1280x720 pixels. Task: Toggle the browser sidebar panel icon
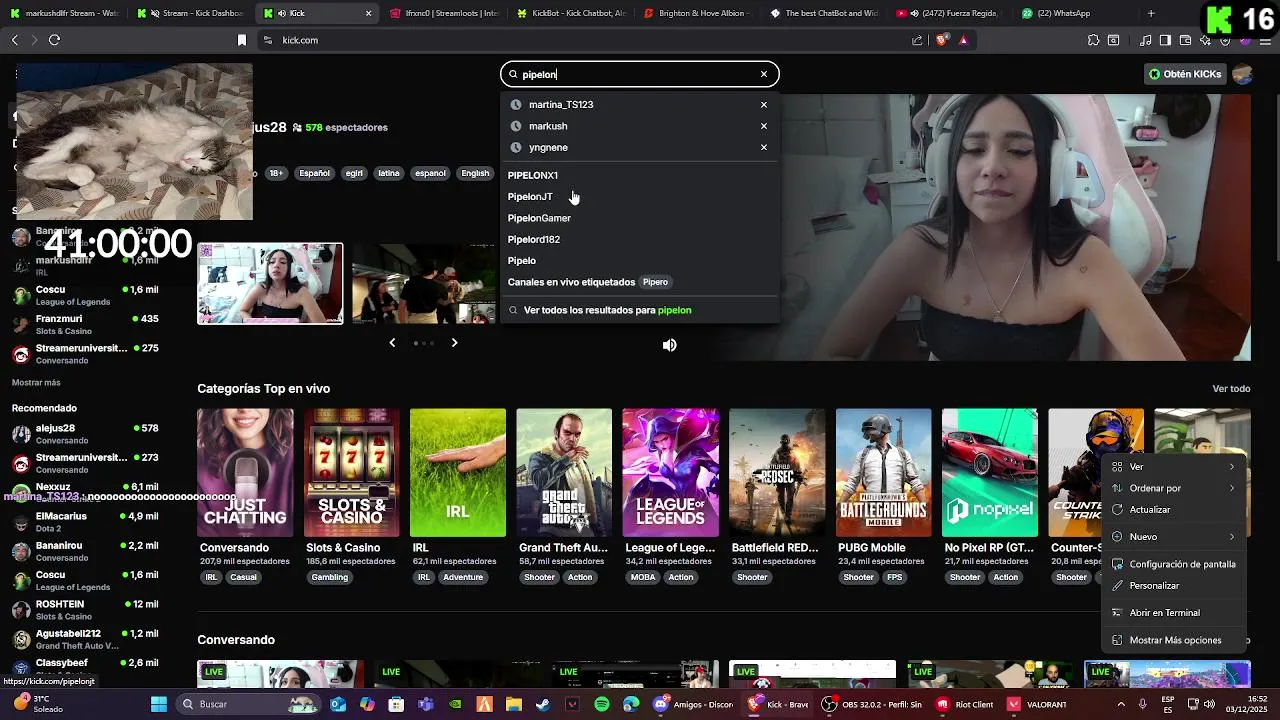pyautogui.click(x=1165, y=40)
